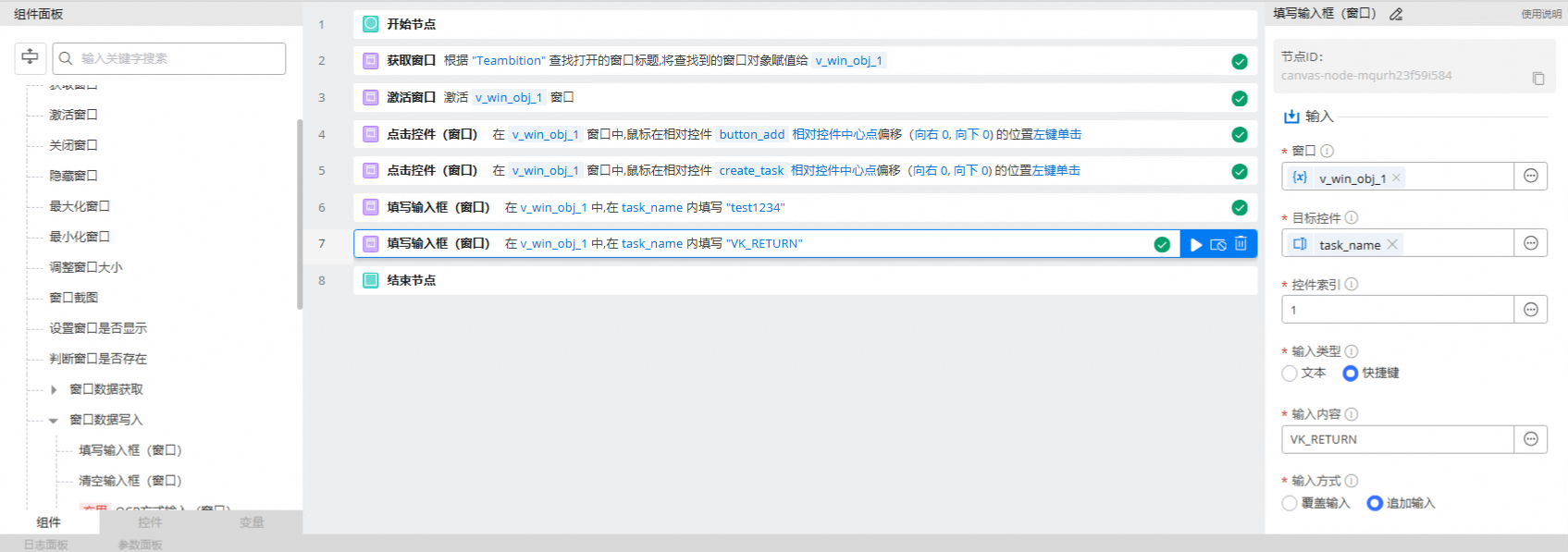The width and height of the screenshot is (1568, 552).
Task: Delete step 7 using the trash icon
Action: (1241, 244)
